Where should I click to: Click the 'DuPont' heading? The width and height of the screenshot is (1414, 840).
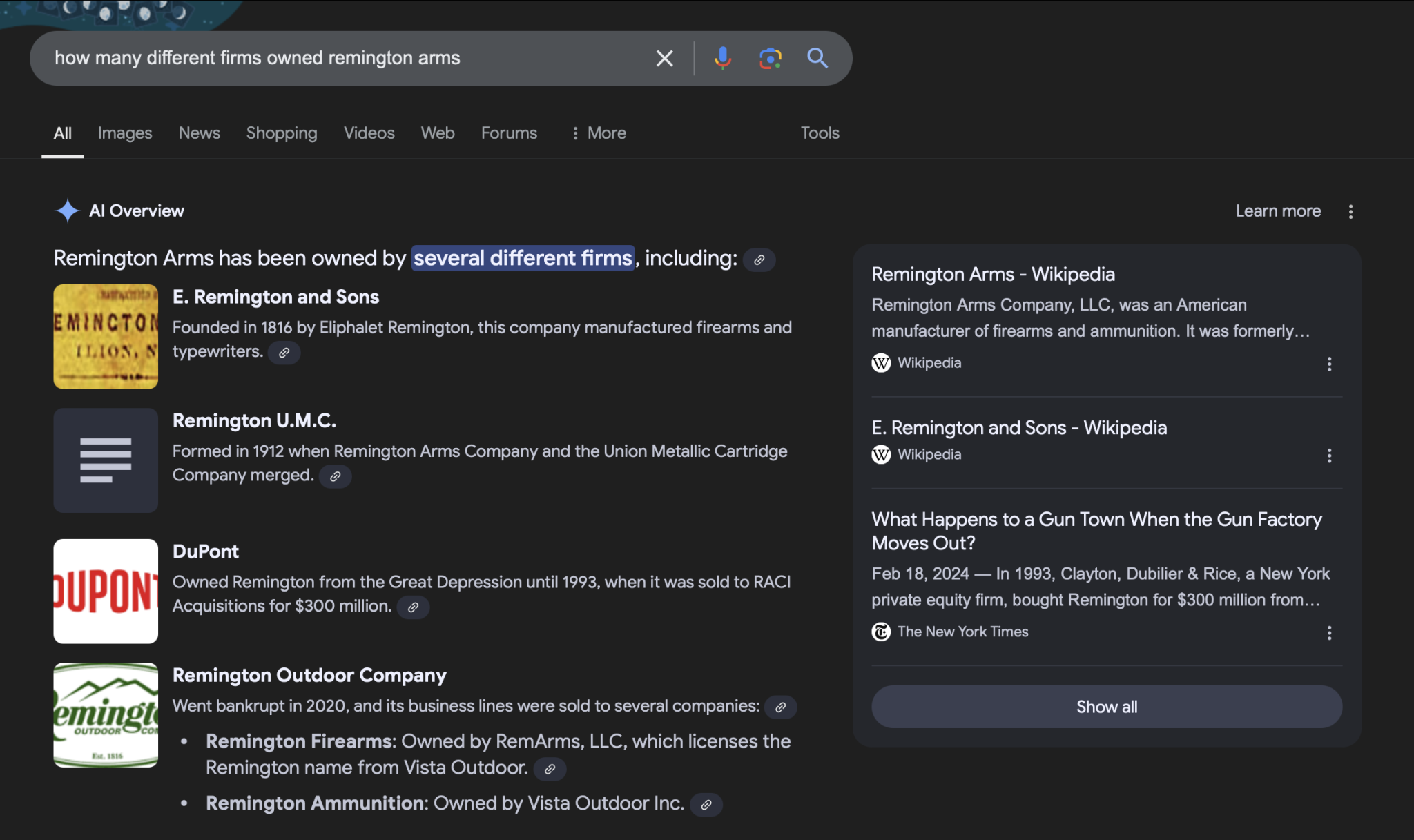coord(205,552)
